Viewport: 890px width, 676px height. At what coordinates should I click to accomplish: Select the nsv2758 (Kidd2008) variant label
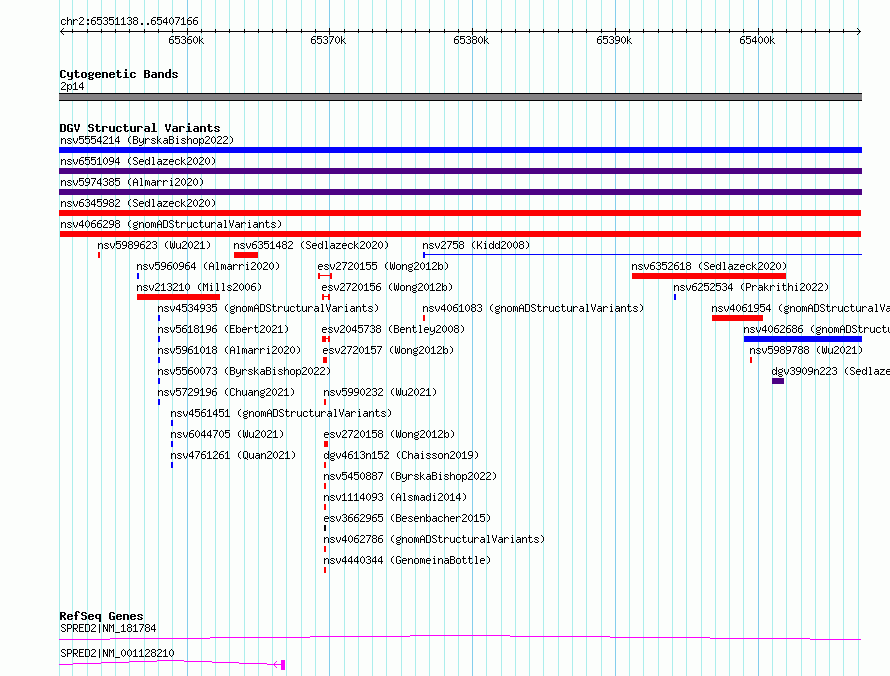476,245
